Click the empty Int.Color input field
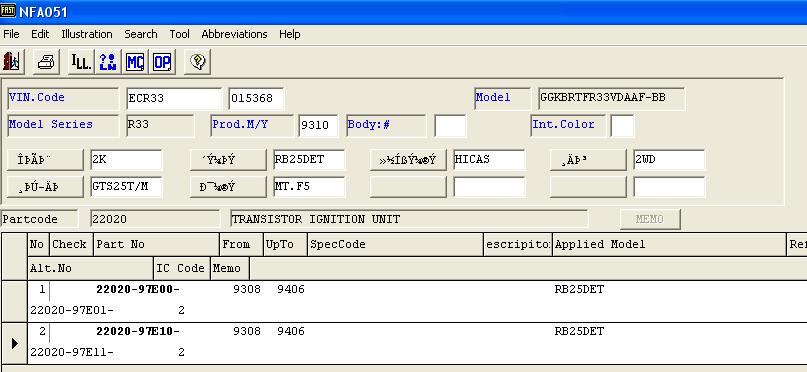 (x=622, y=126)
